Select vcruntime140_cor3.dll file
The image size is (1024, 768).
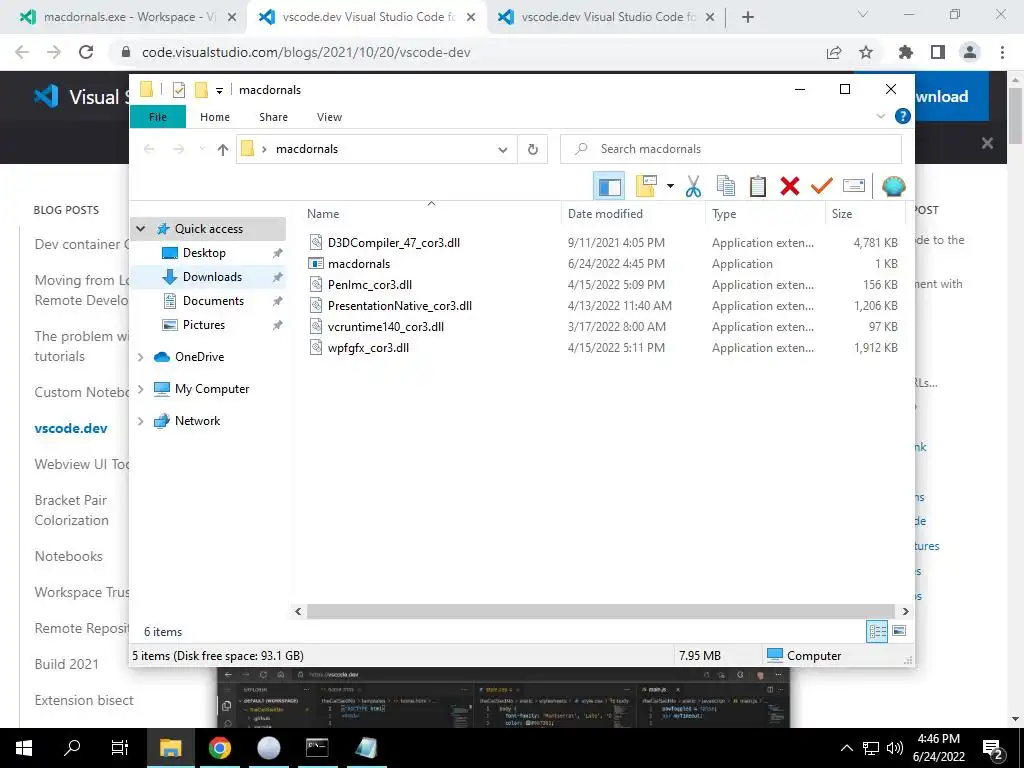point(385,327)
